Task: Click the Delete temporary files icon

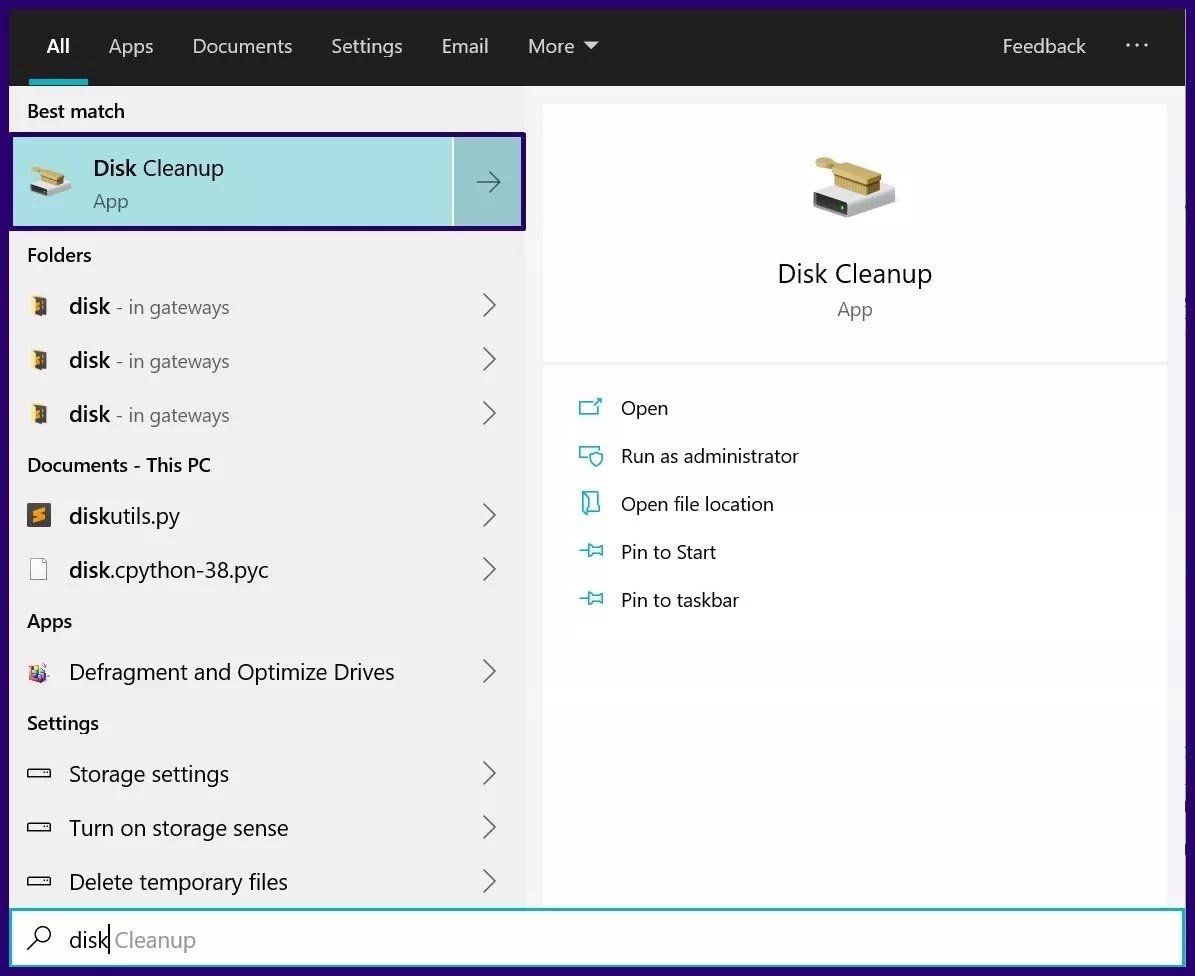Action: click(39, 882)
